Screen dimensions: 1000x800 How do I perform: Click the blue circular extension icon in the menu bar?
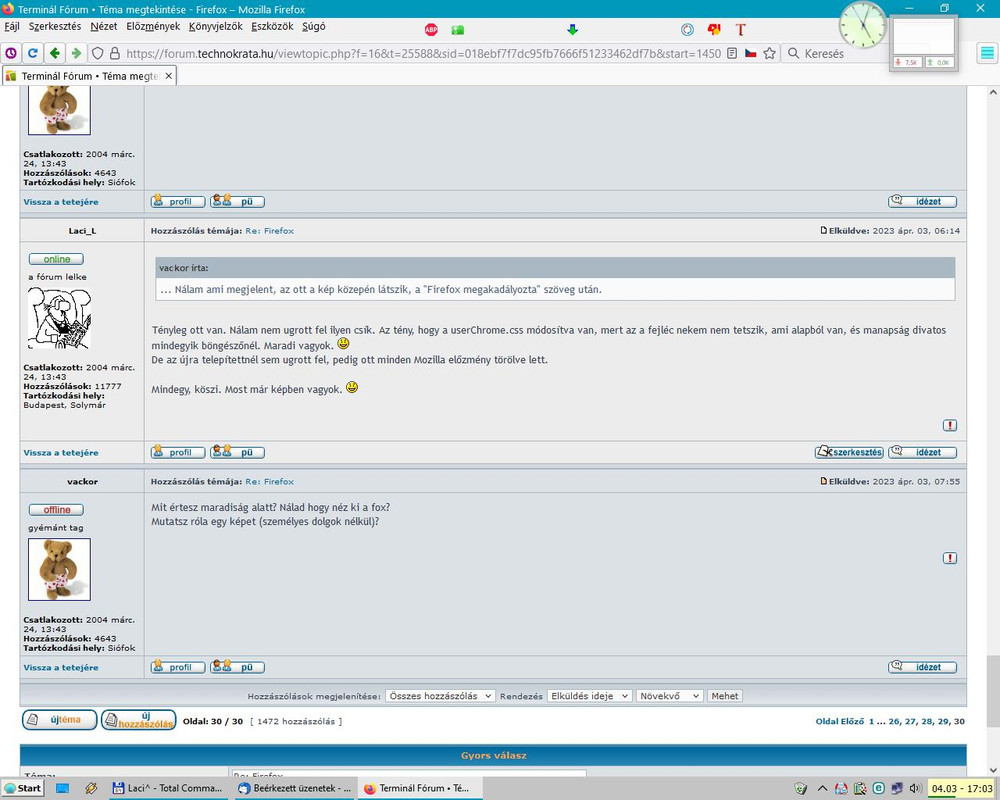[x=687, y=29]
